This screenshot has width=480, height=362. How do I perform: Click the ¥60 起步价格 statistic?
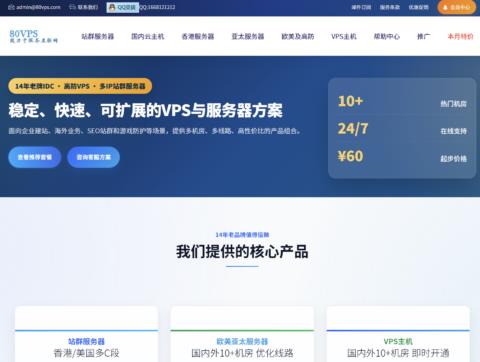(x=402, y=157)
